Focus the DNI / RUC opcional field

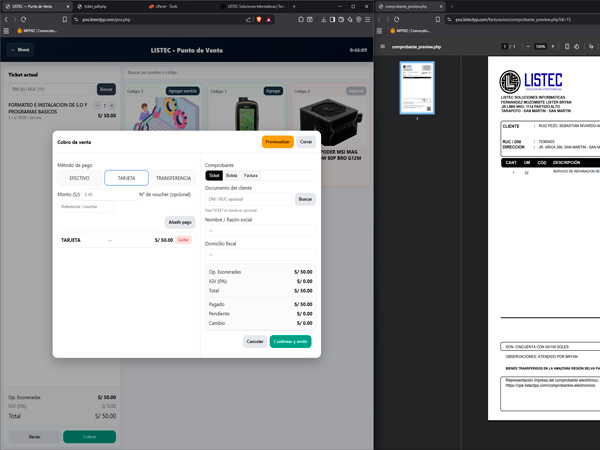pyautogui.click(x=249, y=199)
